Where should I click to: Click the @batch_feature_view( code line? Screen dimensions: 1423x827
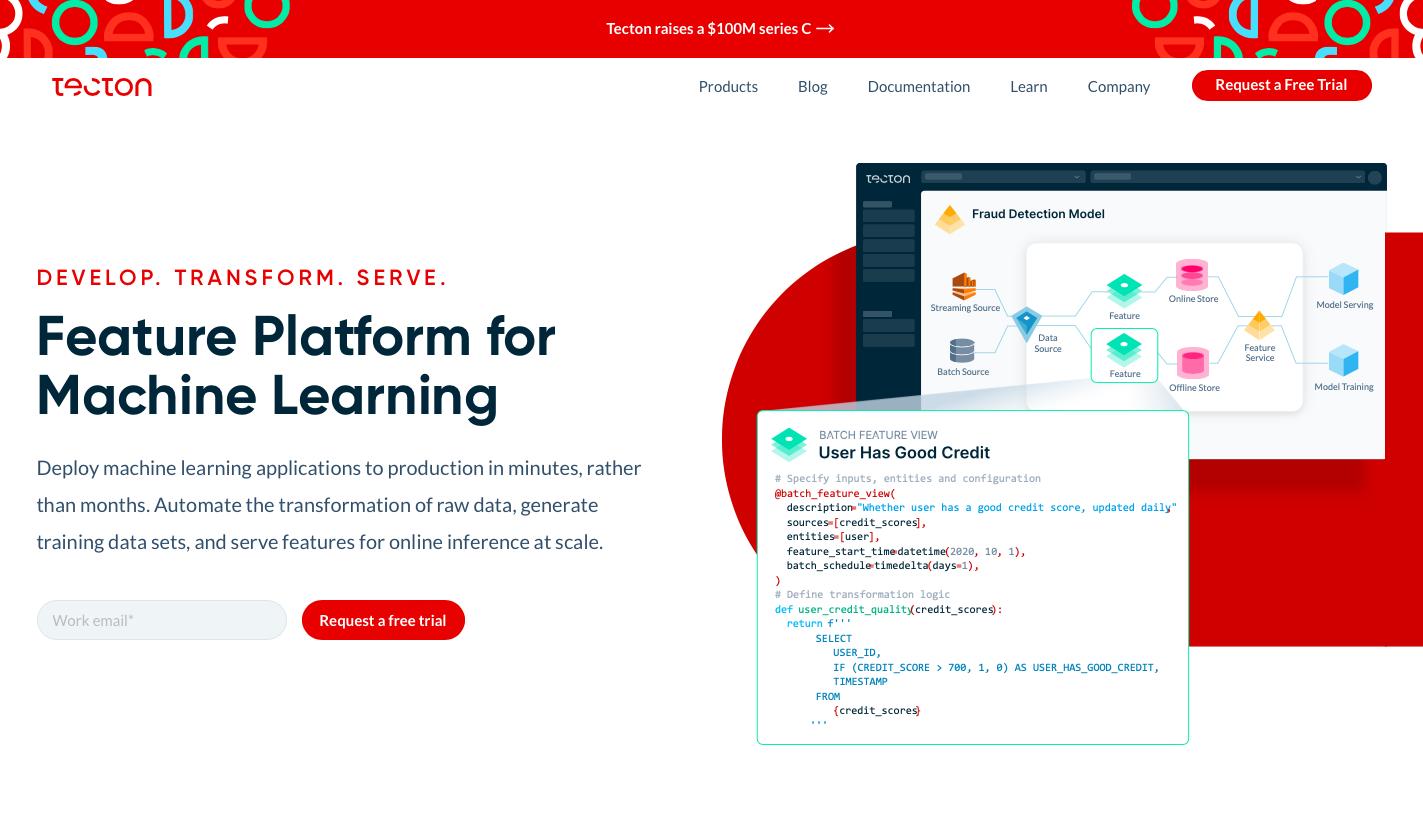click(835, 493)
